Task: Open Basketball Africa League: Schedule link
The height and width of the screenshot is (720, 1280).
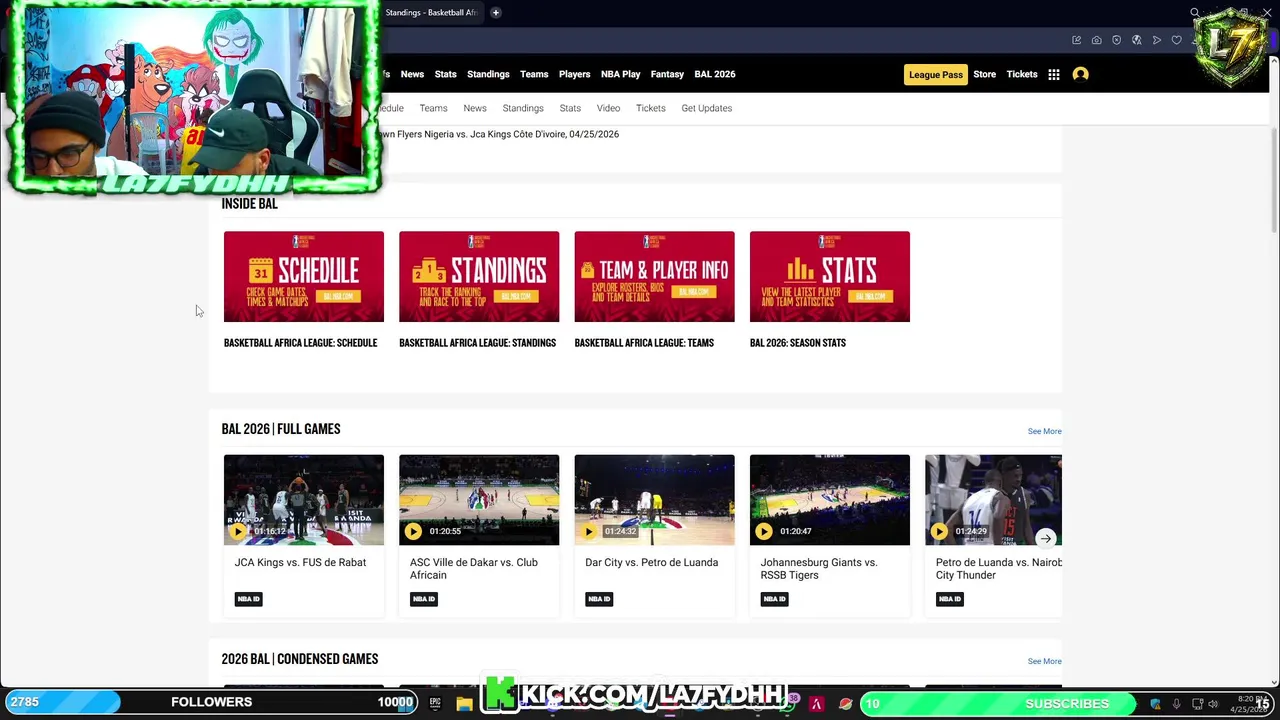Action: [x=300, y=343]
